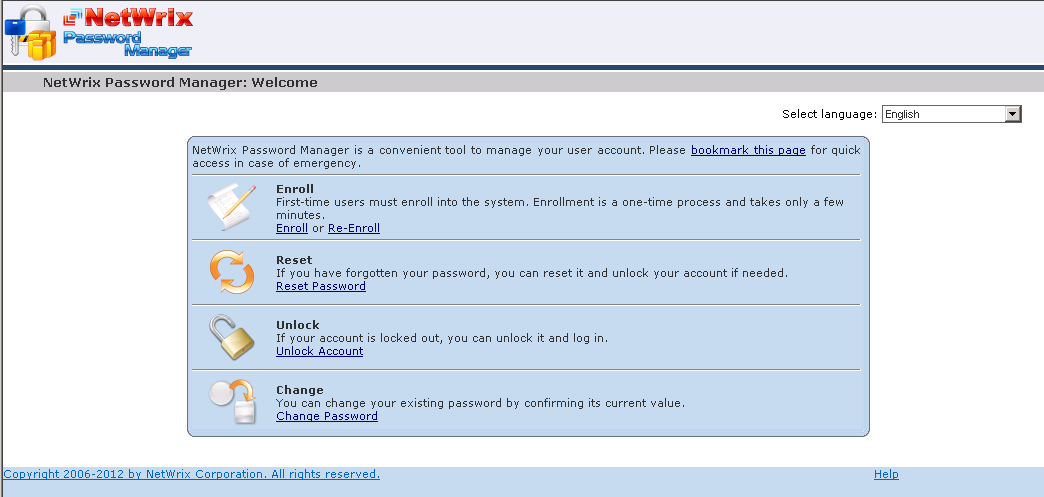Click the "Change" section heading
The image size is (1044, 497).
300,390
